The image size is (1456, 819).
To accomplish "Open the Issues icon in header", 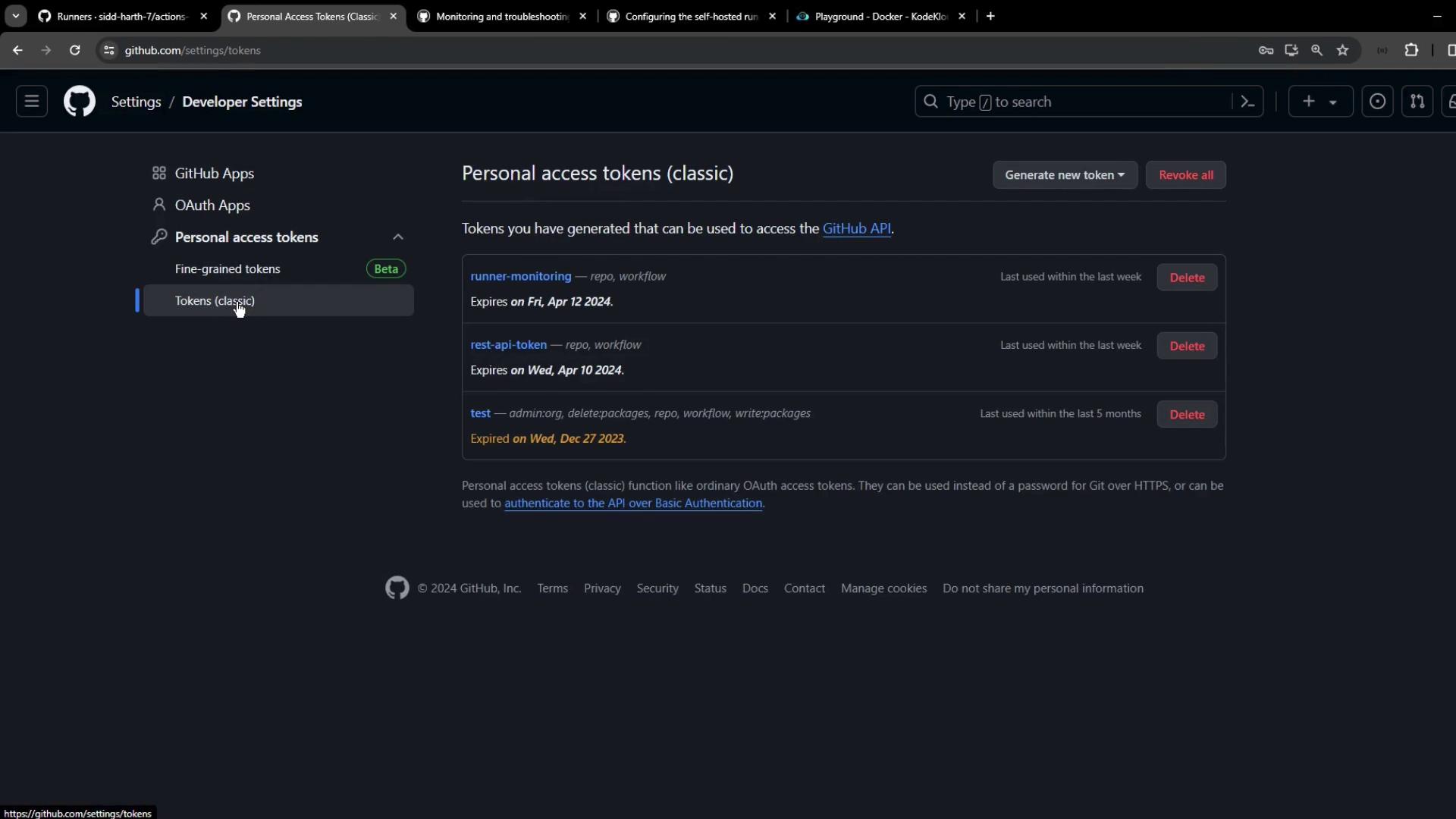I will pyautogui.click(x=1377, y=102).
